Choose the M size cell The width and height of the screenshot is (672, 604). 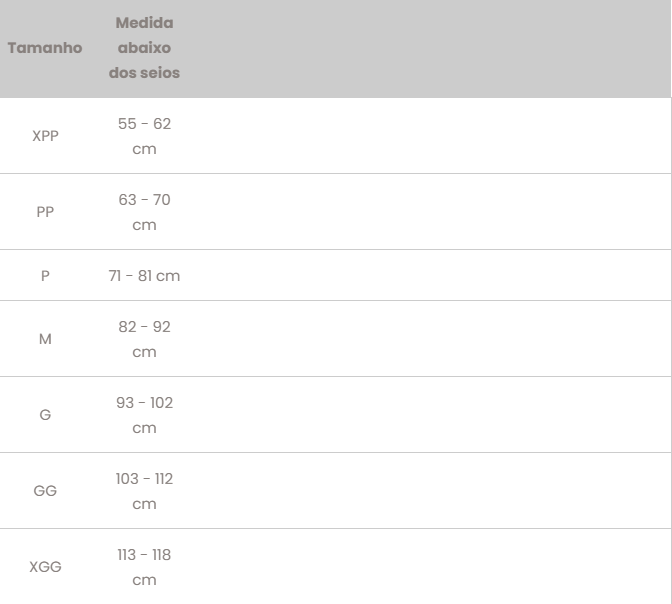point(45,339)
